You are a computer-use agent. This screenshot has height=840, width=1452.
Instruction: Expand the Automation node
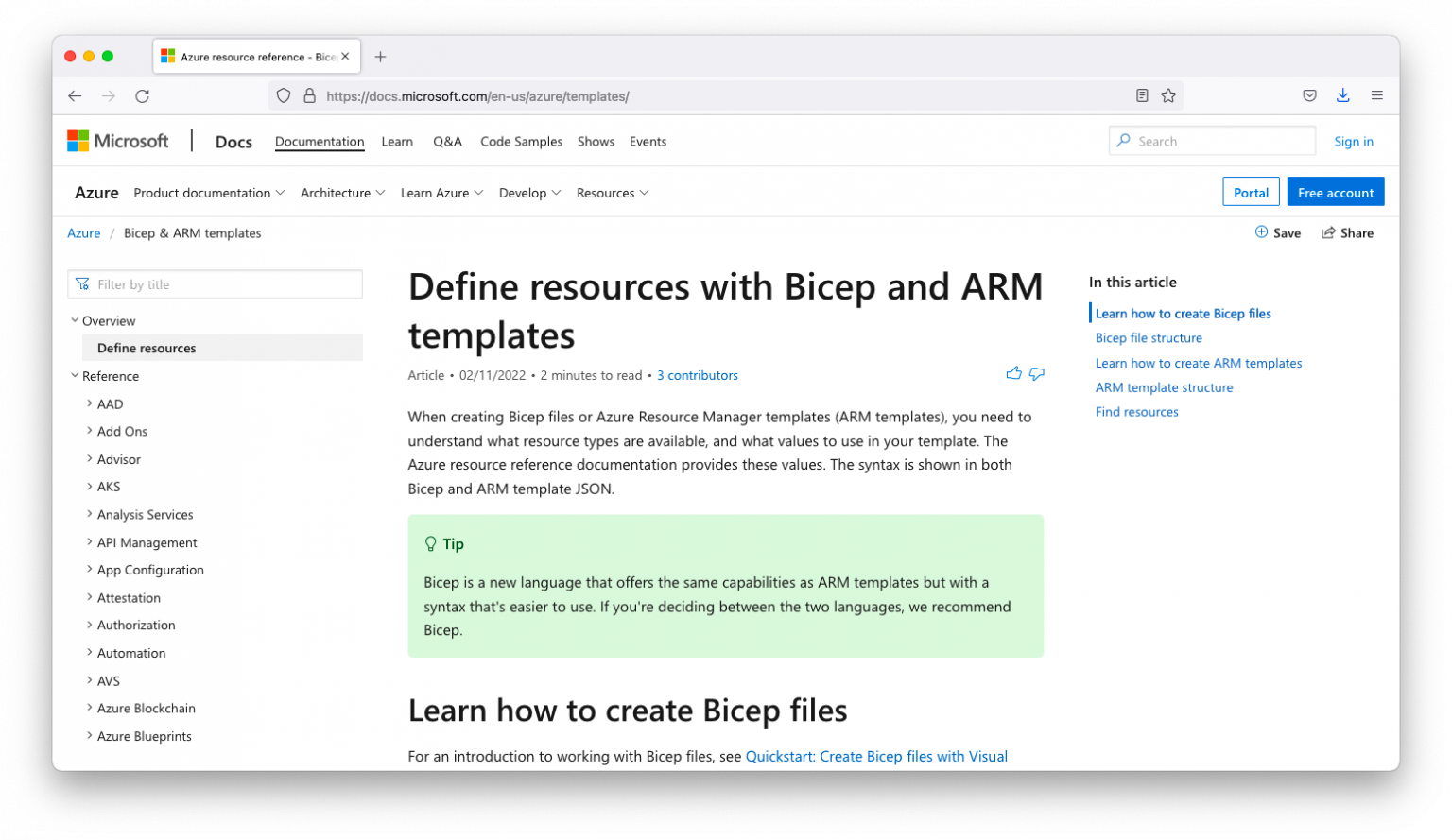90,653
